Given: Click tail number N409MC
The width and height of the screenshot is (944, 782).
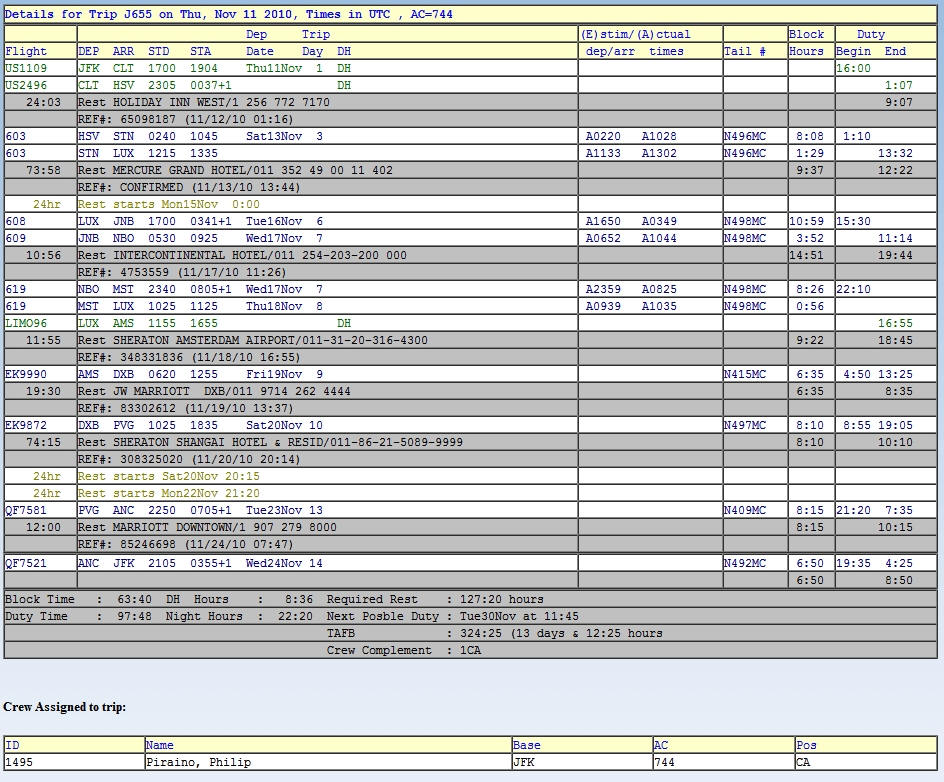Looking at the screenshot, I should pyautogui.click(x=745, y=511).
